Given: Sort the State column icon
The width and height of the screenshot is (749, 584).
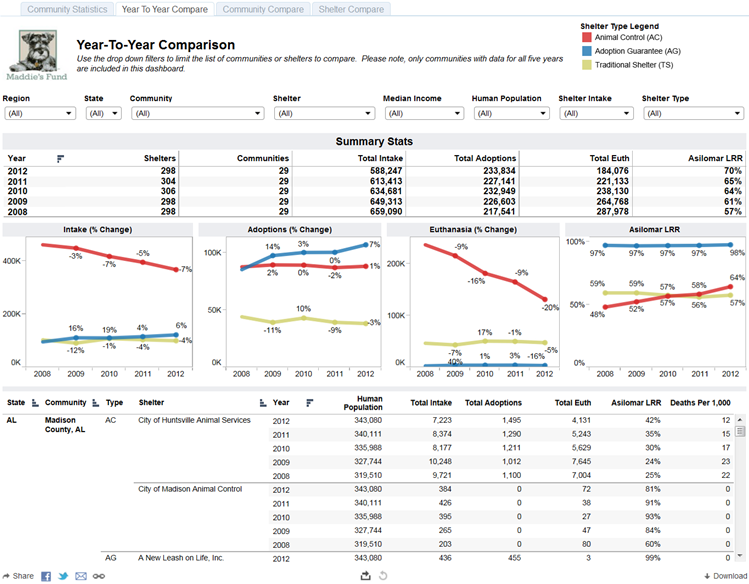Looking at the screenshot, I should click(35, 403).
